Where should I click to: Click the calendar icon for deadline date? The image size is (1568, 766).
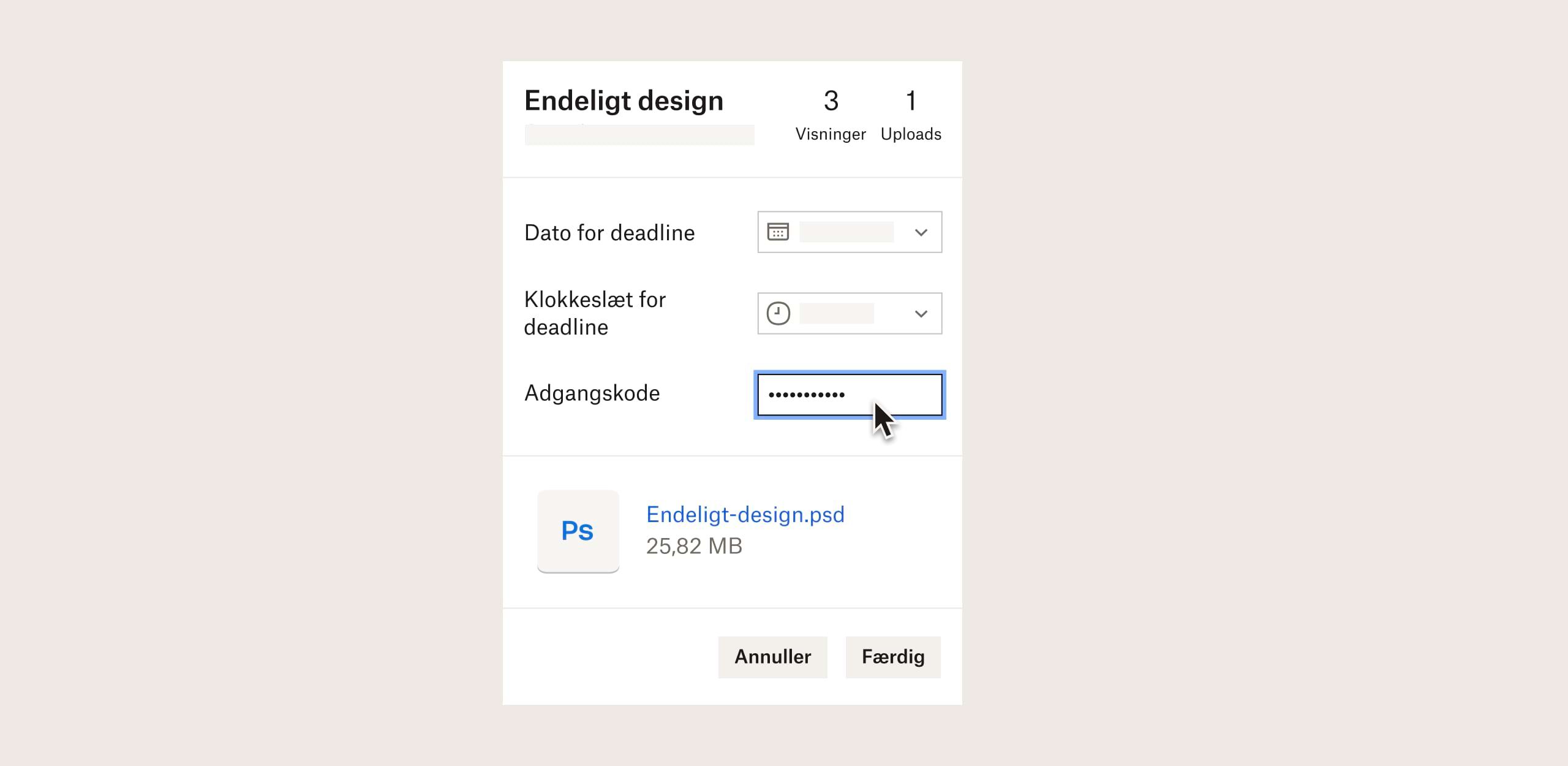coord(779,232)
